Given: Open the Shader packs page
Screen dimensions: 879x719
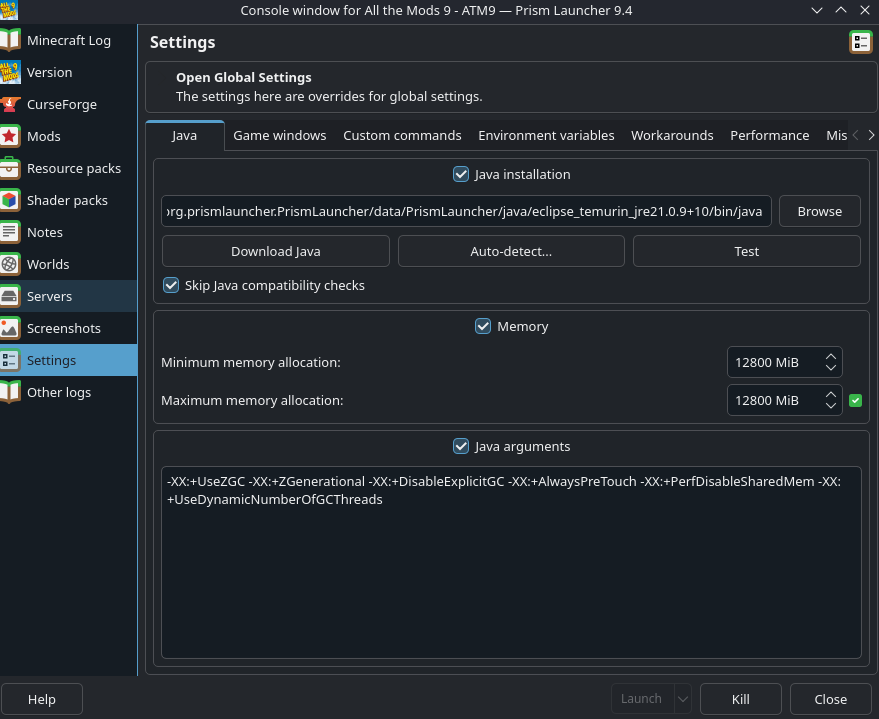Looking at the screenshot, I should pyautogui.click(x=65, y=200).
